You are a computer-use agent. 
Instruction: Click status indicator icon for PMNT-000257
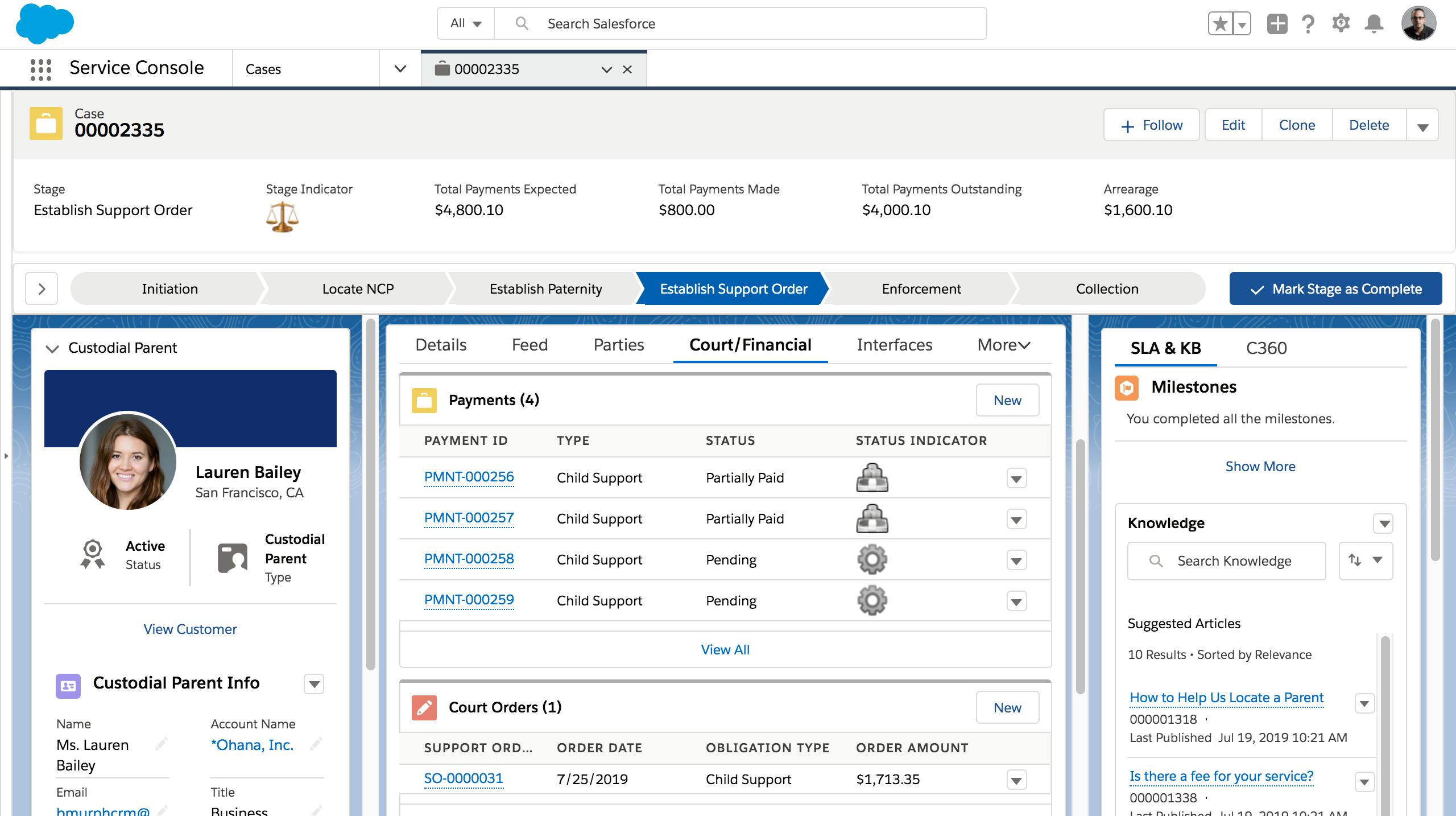pos(872,519)
